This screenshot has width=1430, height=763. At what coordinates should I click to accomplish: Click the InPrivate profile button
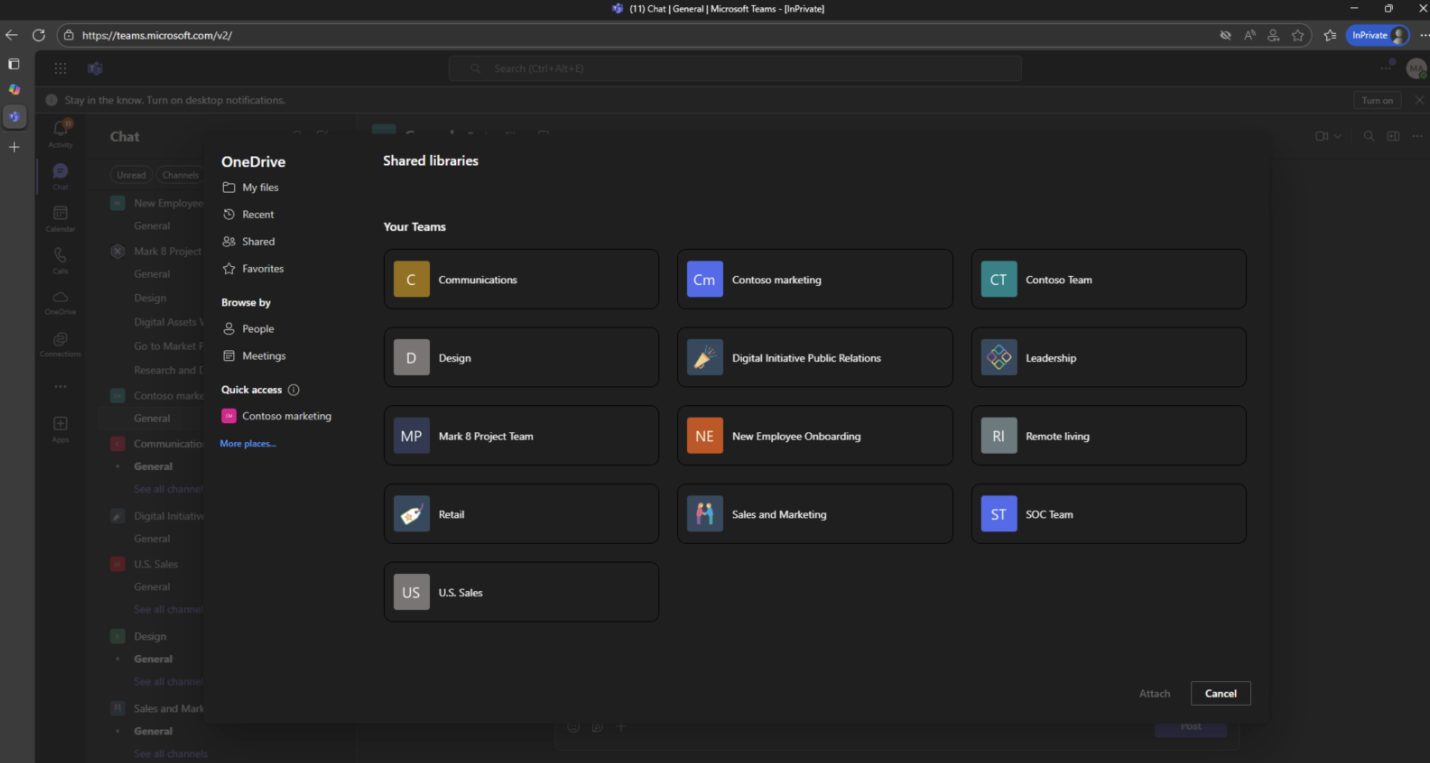pyautogui.click(x=1377, y=35)
